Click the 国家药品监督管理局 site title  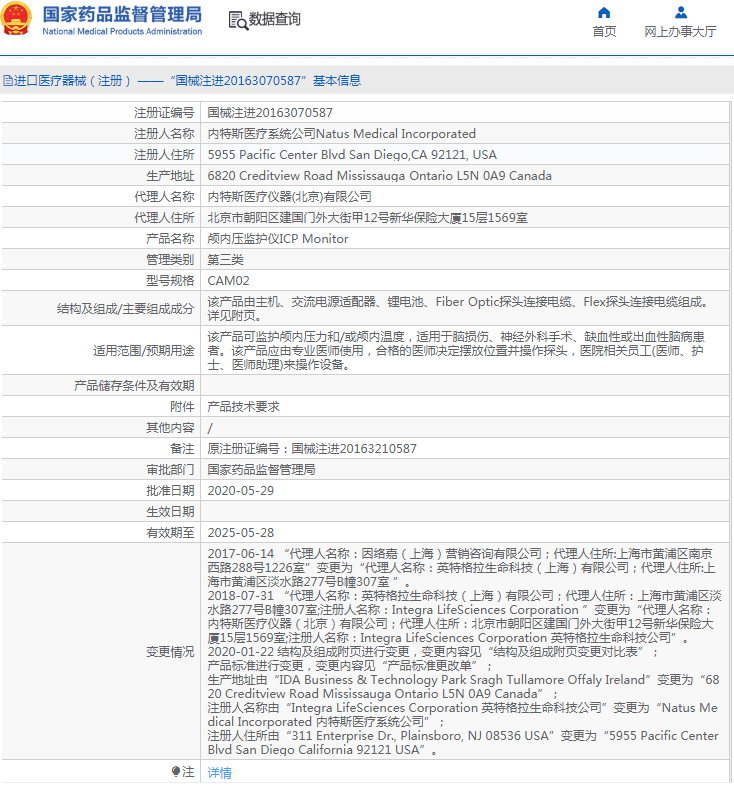[122, 14]
